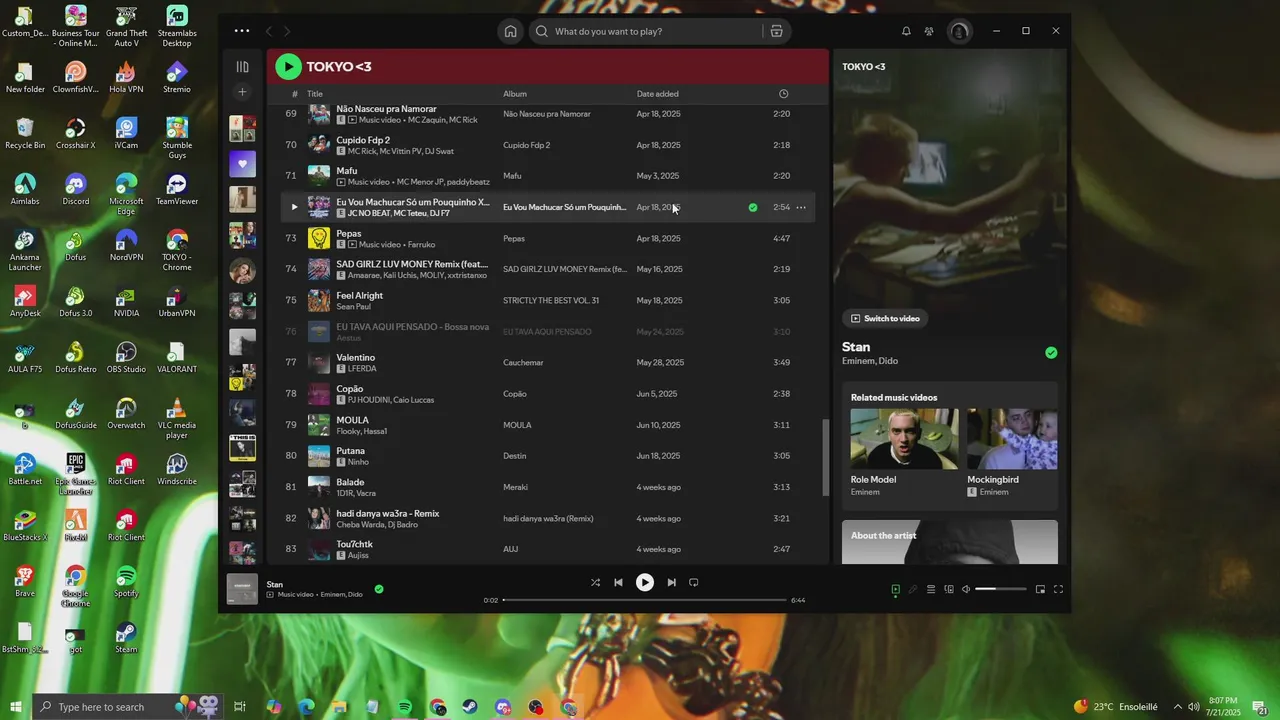Viewport: 1280px width, 720px height.
Task: Select track hadi danya wa3ra - Remix
Action: click(x=388, y=513)
